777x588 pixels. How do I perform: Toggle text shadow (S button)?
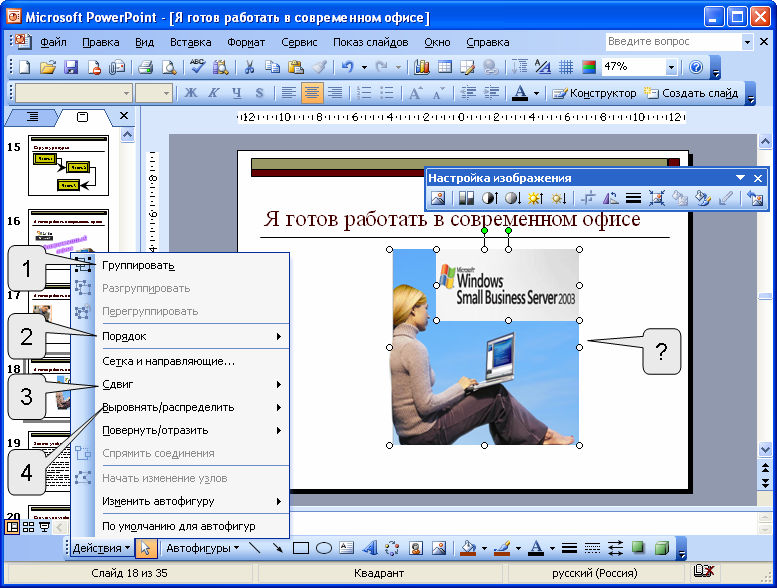click(x=260, y=93)
